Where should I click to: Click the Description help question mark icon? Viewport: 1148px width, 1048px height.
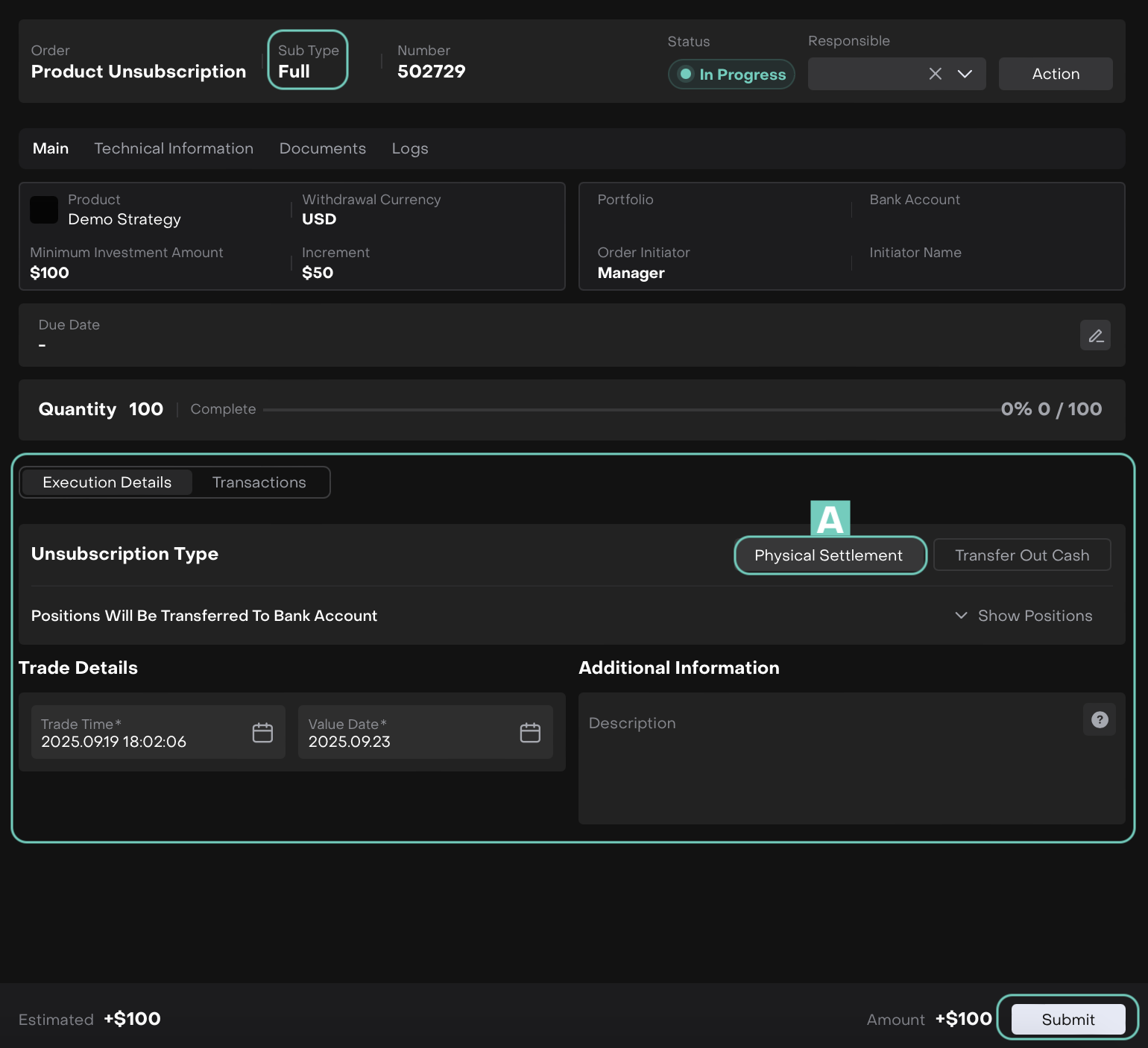click(x=1099, y=720)
